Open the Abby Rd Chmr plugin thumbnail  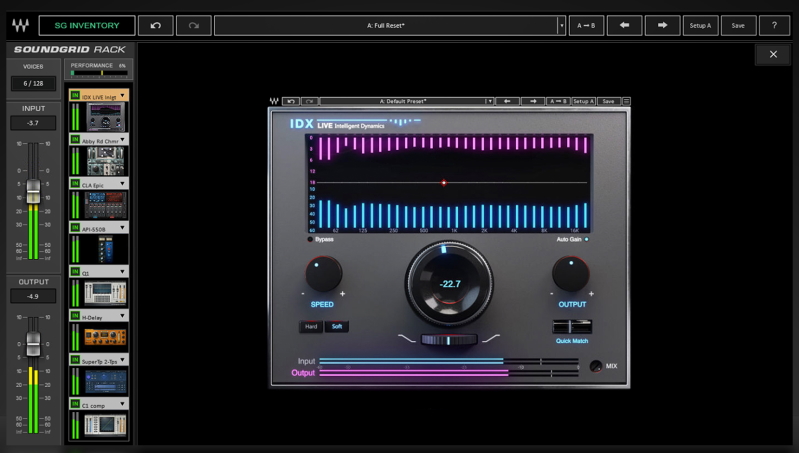pos(105,161)
